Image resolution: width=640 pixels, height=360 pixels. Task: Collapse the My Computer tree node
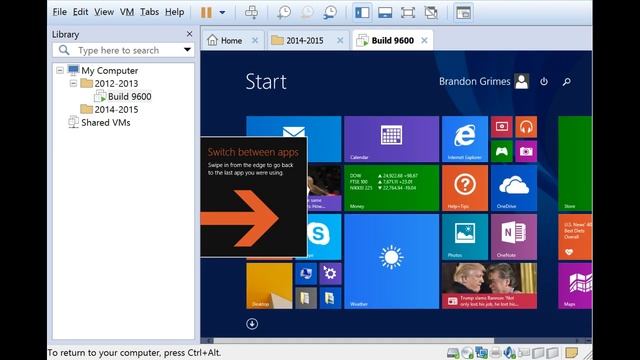pyautogui.click(x=60, y=70)
